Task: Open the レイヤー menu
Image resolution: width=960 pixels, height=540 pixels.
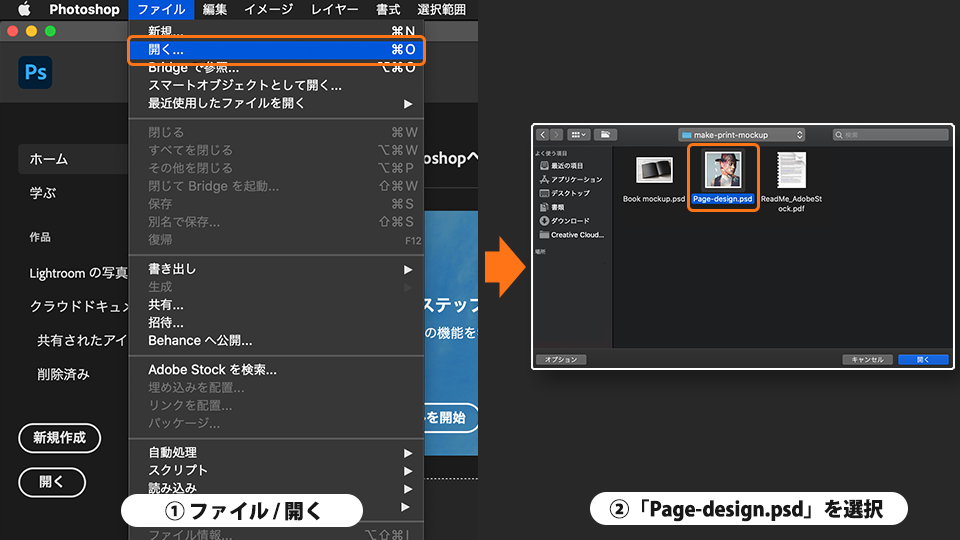Action: click(334, 9)
